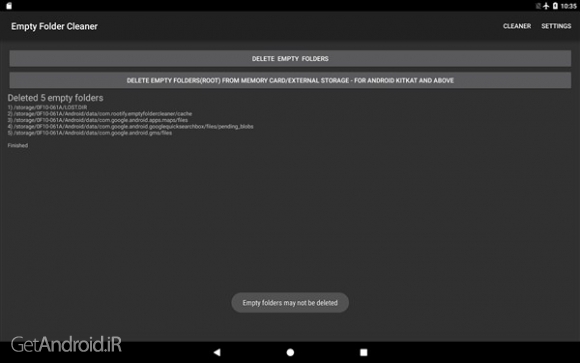Open the SETTINGS menu

pyautogui.click(x=556, y=26)
